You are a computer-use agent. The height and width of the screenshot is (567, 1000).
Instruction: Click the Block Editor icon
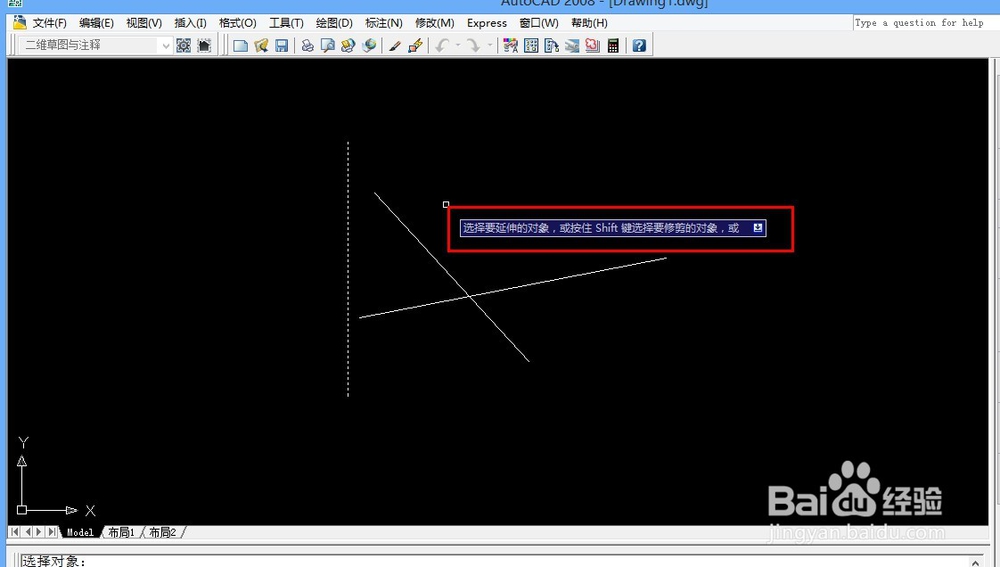pos(415,45)
